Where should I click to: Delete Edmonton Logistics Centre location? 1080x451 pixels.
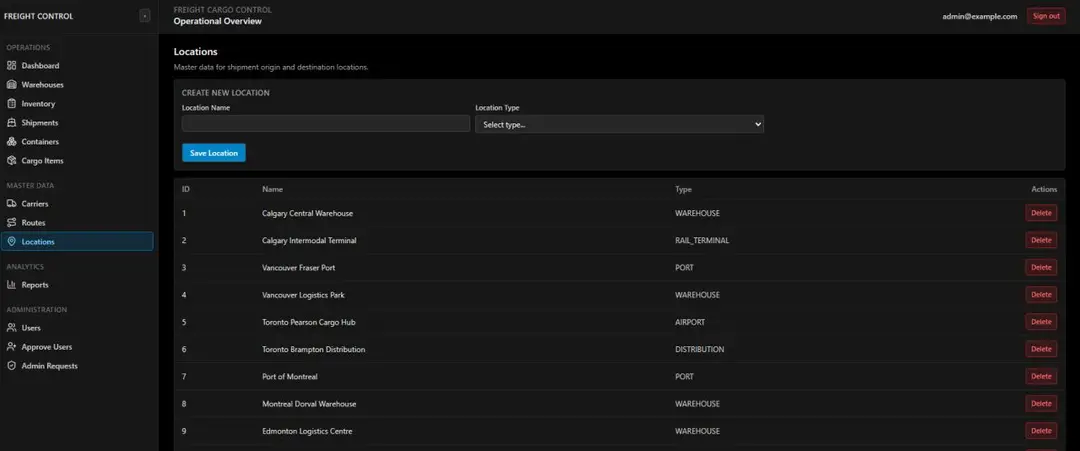[1041, 431]
